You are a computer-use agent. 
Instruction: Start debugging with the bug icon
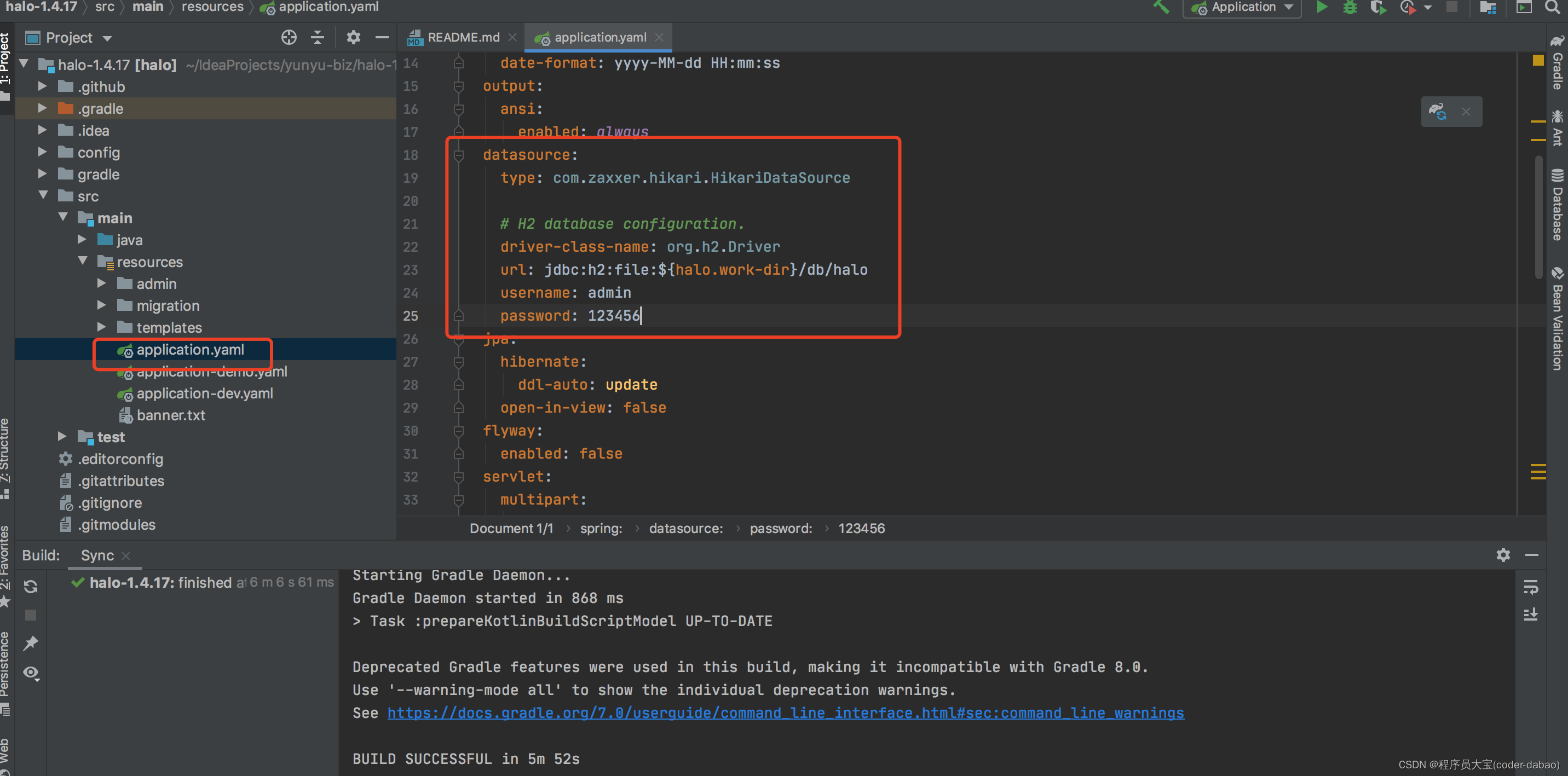(1350, 7)
